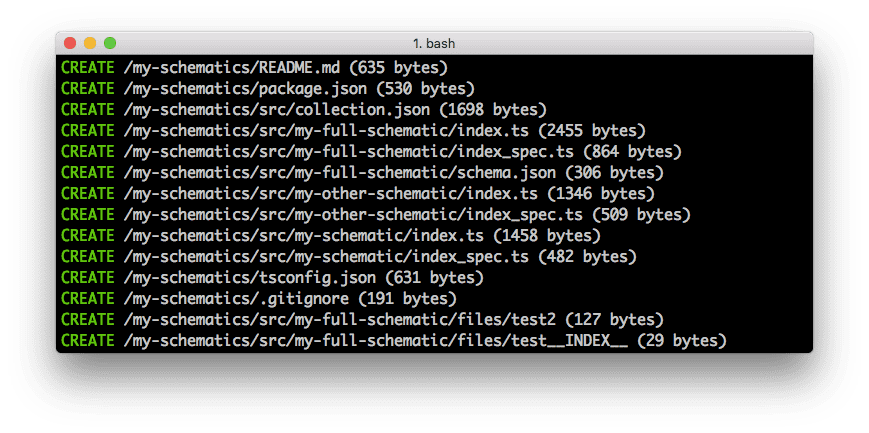Screen dimensions: 869x433
Task: Click my-other-schematic/index_spec.ts path
Action: click(354, 215)
